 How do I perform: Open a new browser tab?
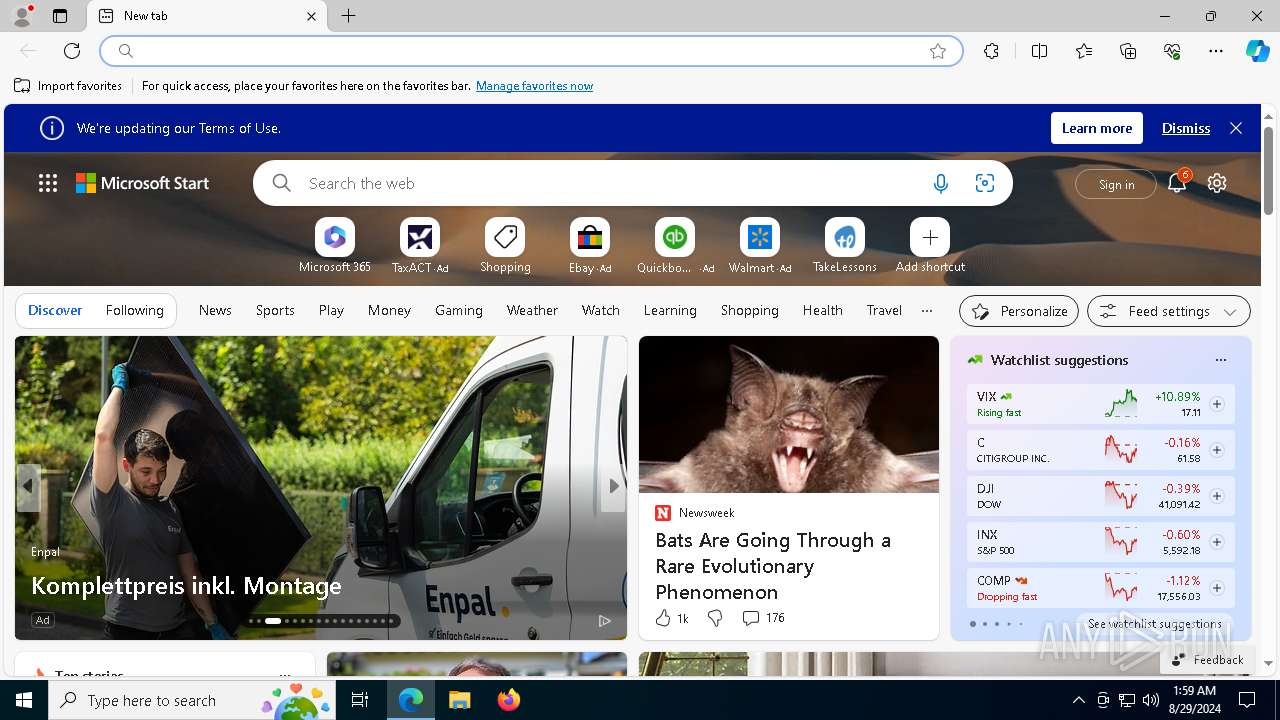tap(348, 16)
